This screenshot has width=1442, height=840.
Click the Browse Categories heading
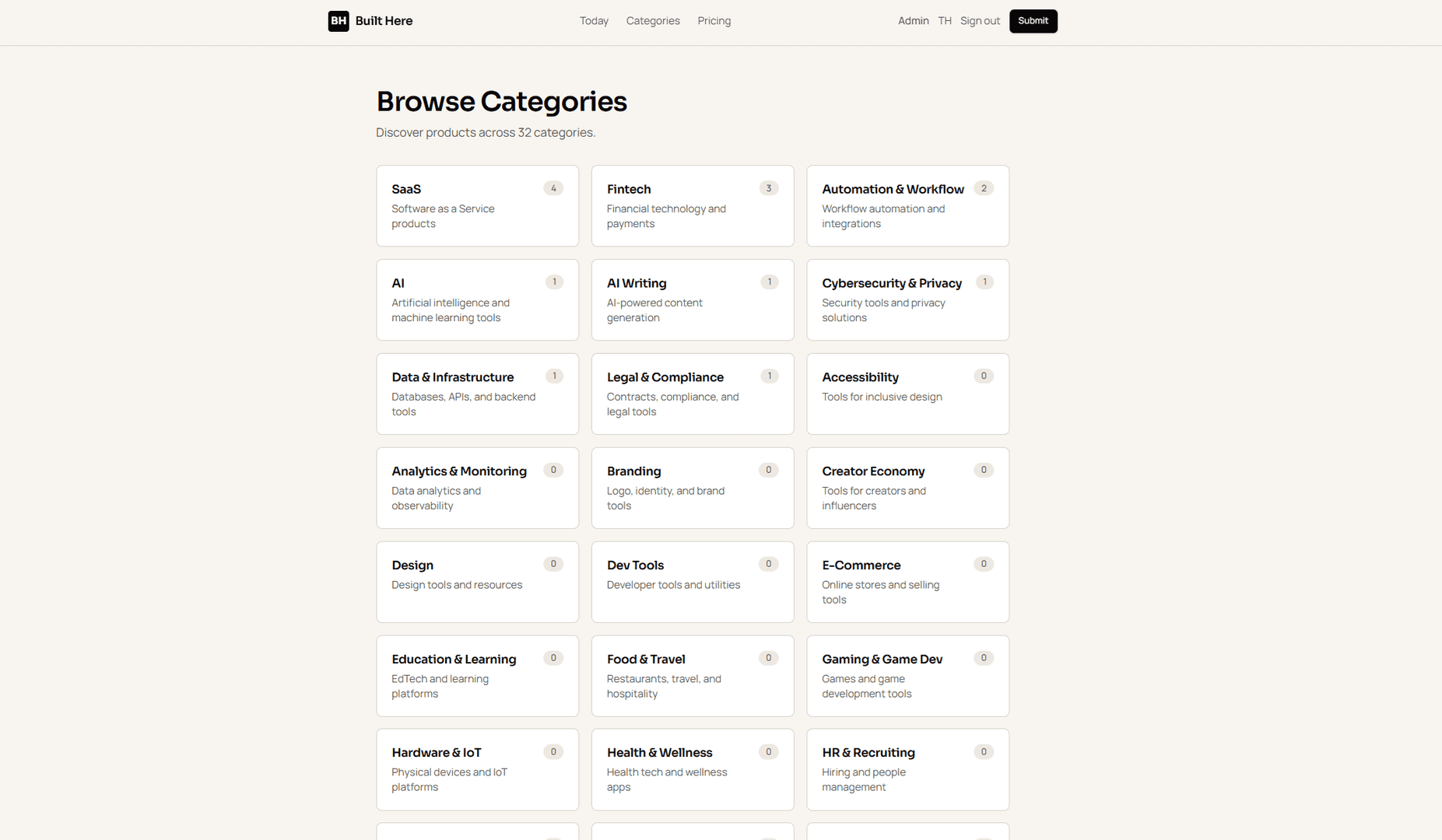pos(502,102)
